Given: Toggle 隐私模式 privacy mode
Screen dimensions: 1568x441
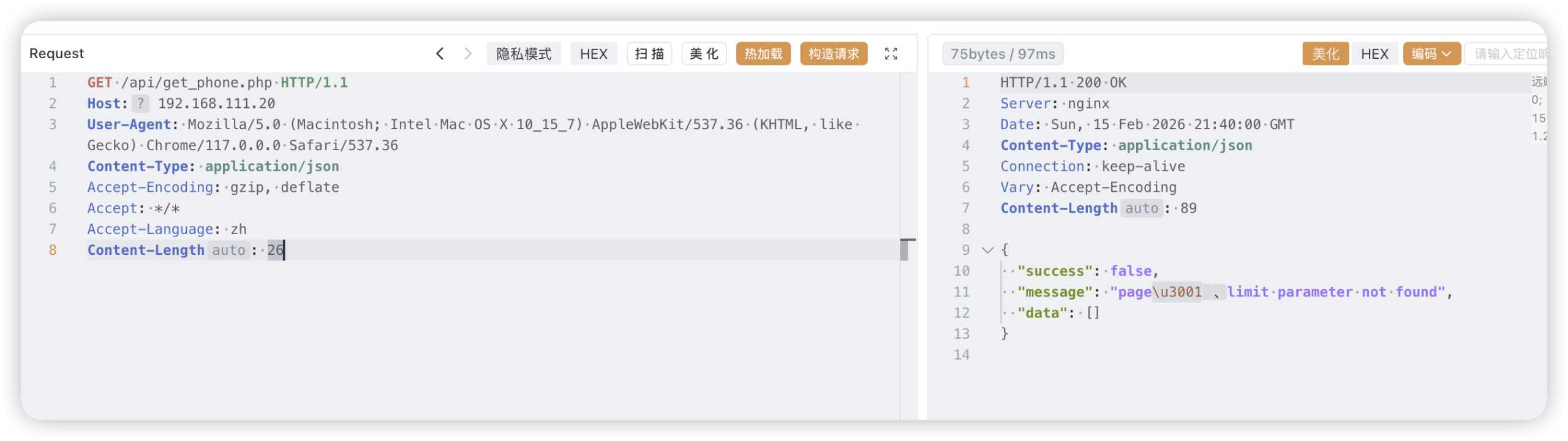Looking at the screenshot, I should 524,54.
